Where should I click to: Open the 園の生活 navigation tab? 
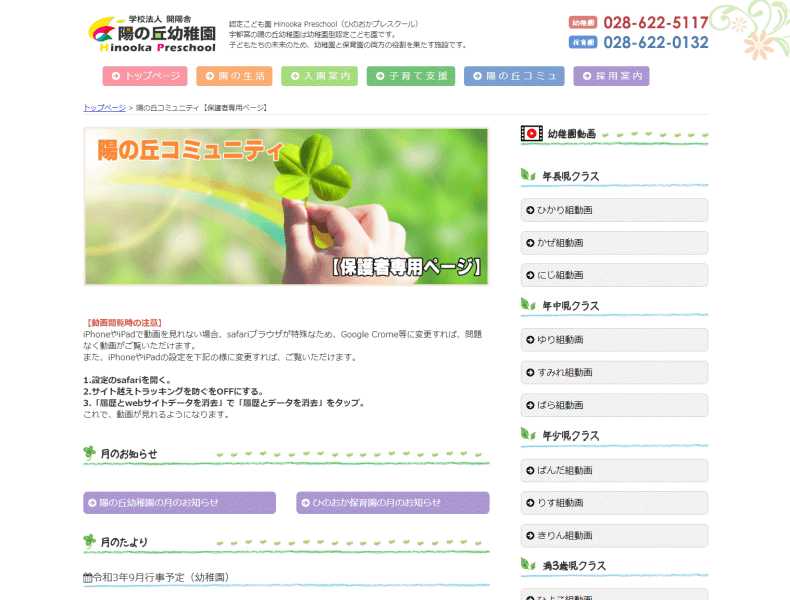click(234, 76)
